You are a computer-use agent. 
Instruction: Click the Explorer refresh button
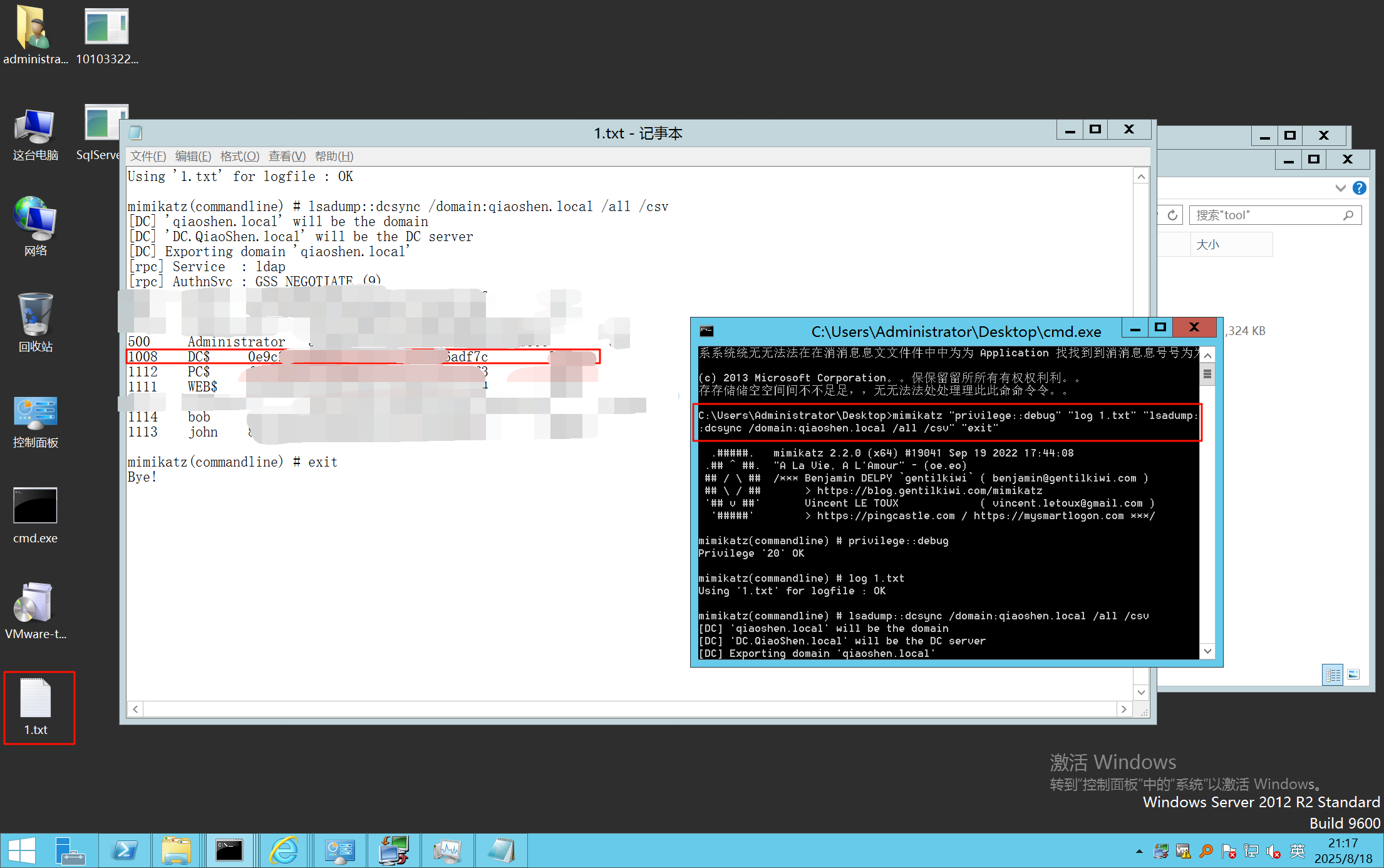coord(1172,215)
